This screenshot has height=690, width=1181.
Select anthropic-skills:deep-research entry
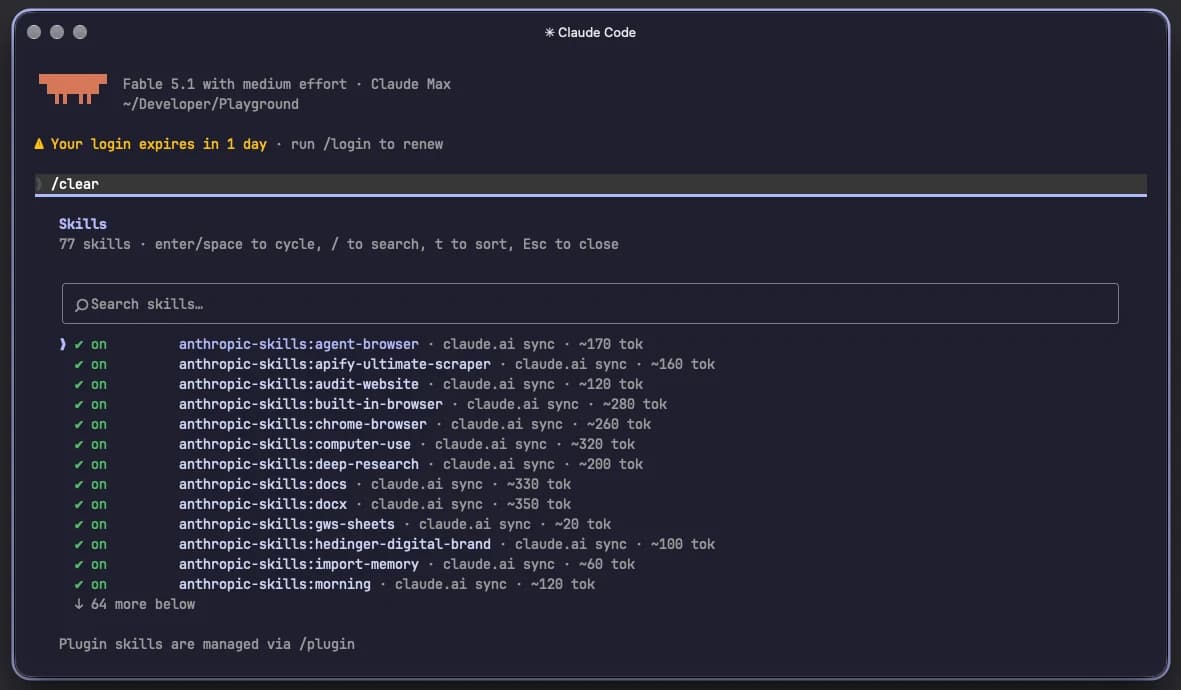pos(298,464)
